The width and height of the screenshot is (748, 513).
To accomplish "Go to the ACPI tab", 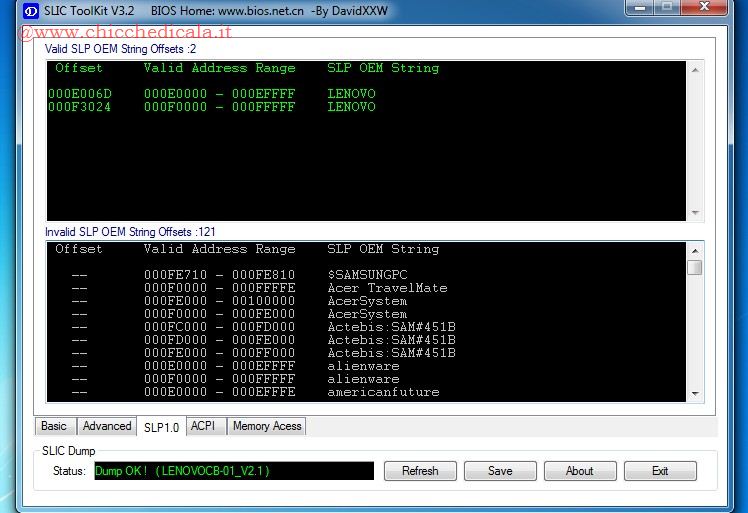I will point(203,426).
